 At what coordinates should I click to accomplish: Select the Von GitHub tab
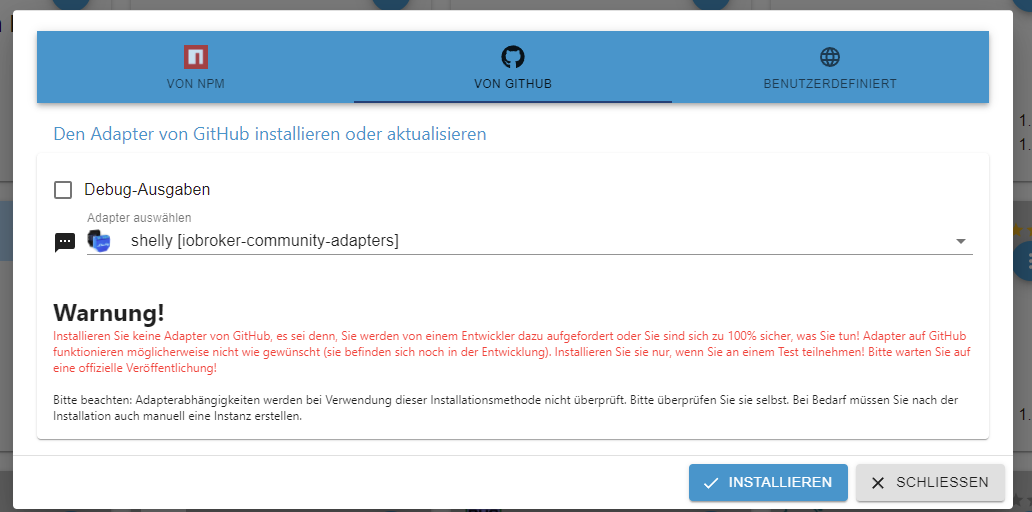coord(513,67)
